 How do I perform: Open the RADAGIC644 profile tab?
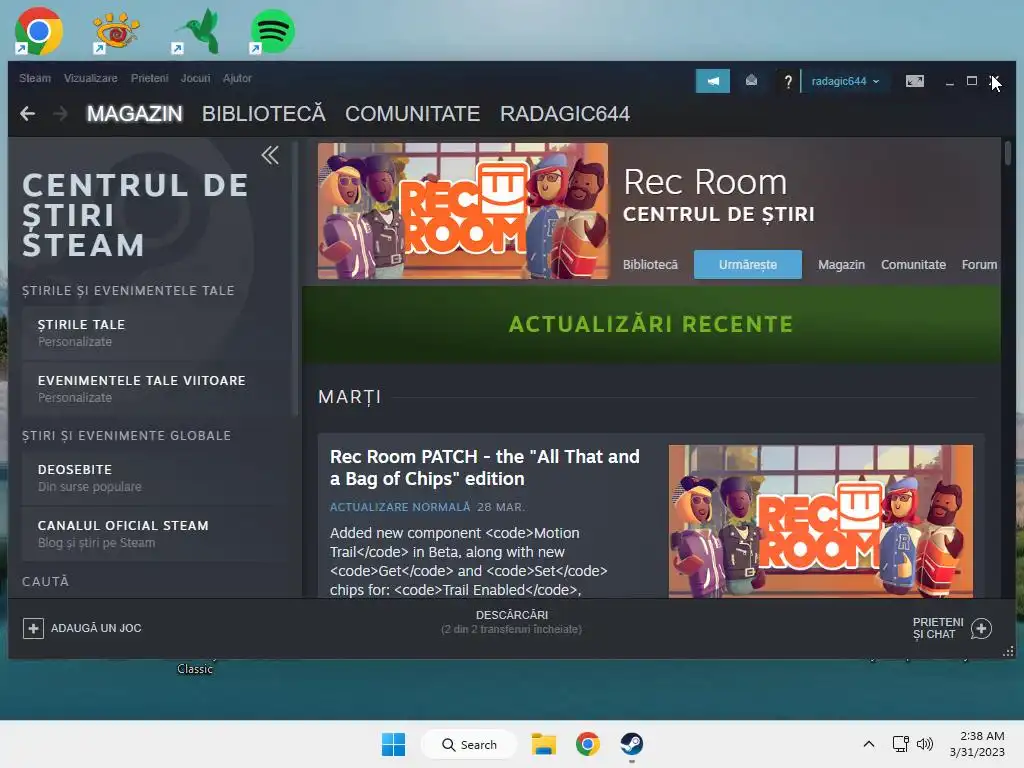[x=565, y=114]
